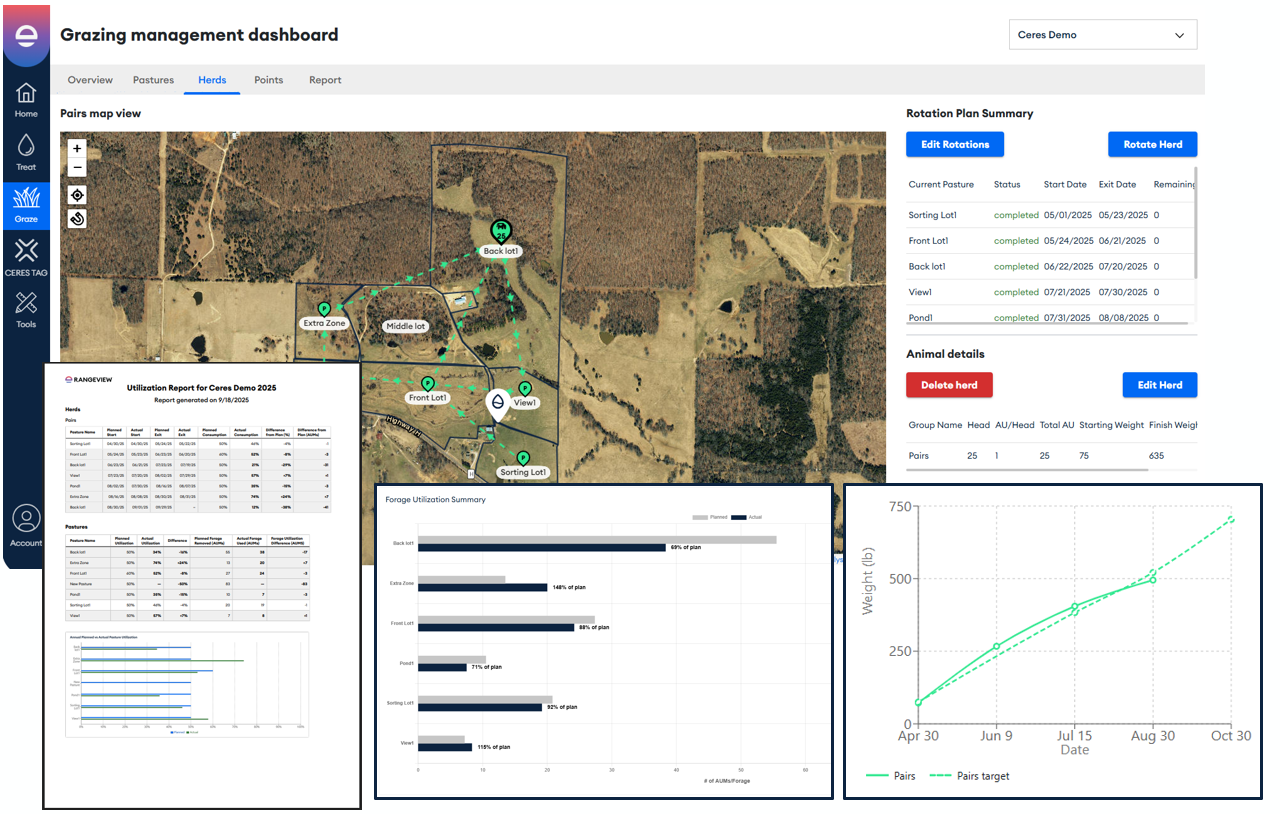Click the Back lot1 herd marker
The image size is (1280, 814).
pyautogui.click(x=500, y=230)
